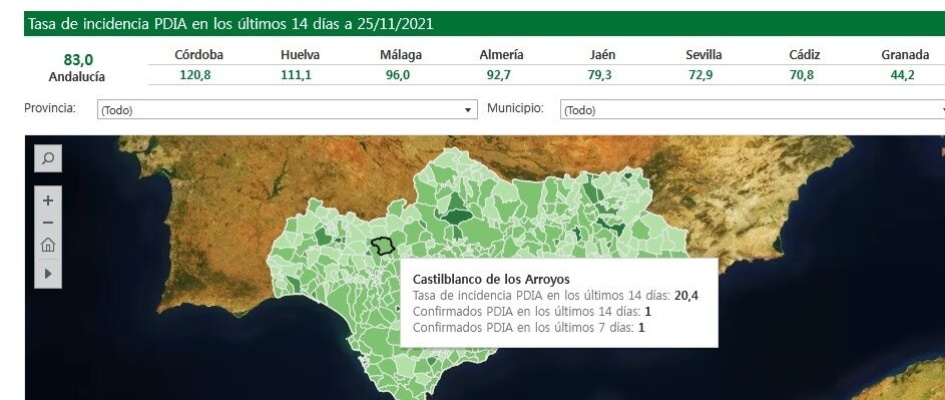Open the Municipio dropdown
This screenshot has height=400, width=945.
[752, 109]
